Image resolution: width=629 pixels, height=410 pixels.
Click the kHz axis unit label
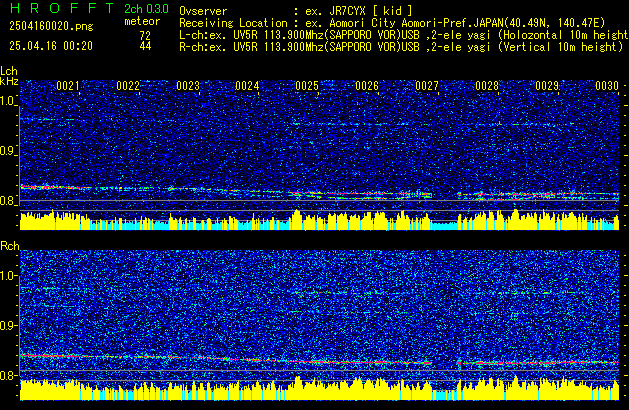tap(9, 81)
